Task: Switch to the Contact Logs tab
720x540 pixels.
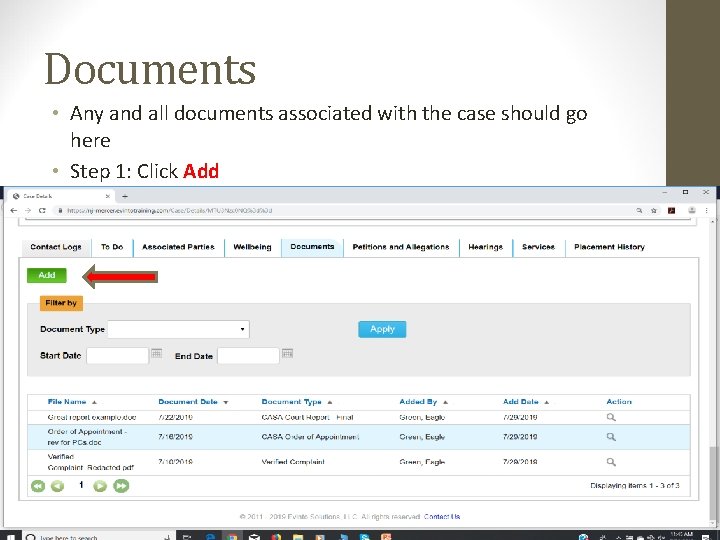Action: coord(56,247)
